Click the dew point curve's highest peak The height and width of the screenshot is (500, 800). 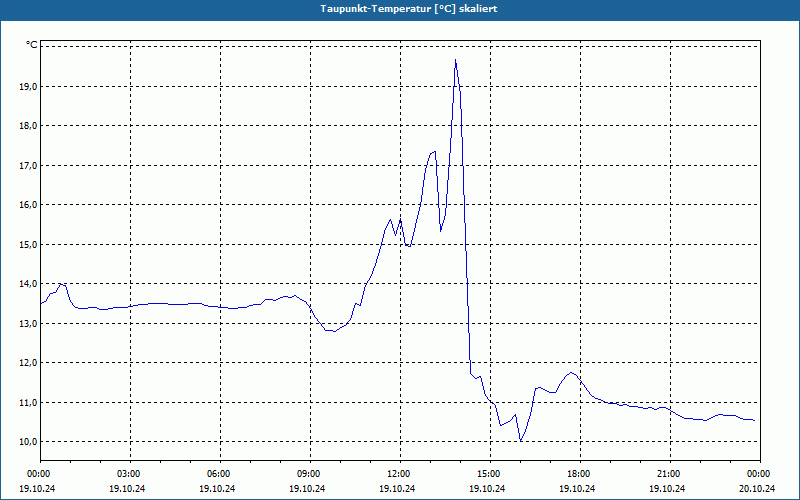[x=455, y=60]
